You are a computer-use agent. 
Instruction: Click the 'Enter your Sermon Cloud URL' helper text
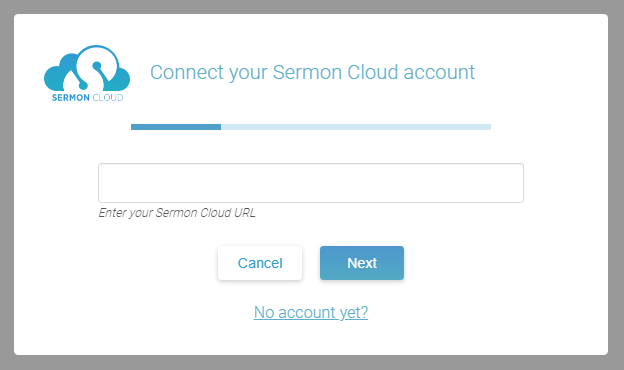point(177,213)
